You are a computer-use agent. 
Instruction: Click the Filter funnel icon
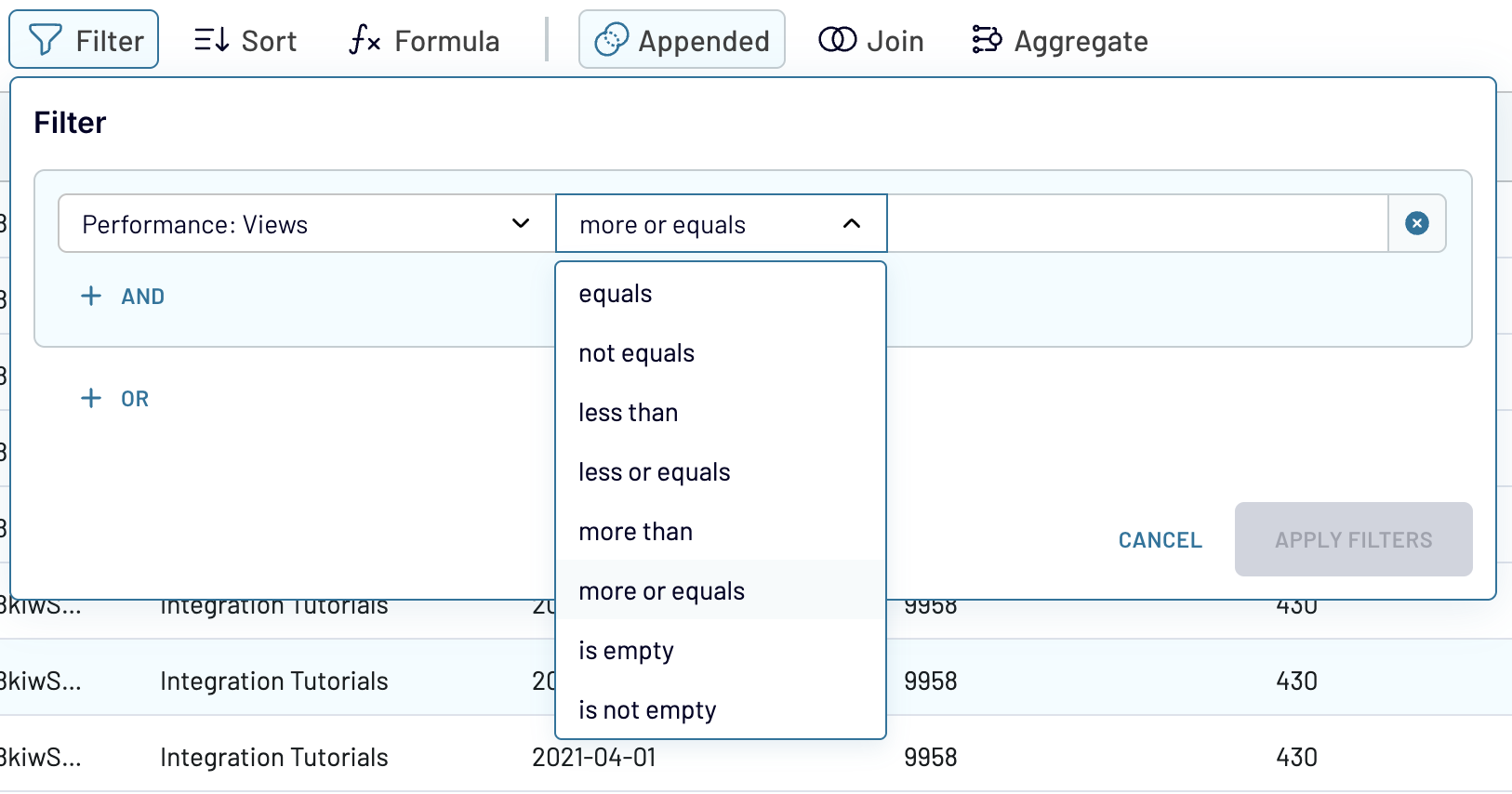point(45,40)
